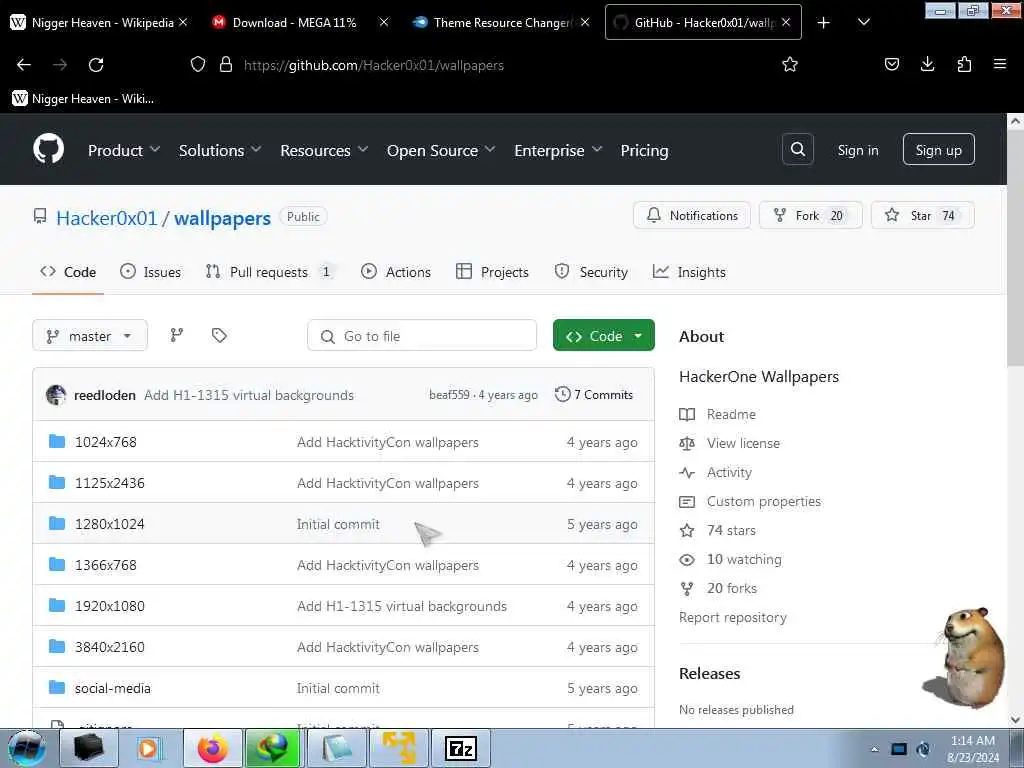Open the Pocket save icon in toolbar
Screen dimensions: 1024x768
pos(891,64)
